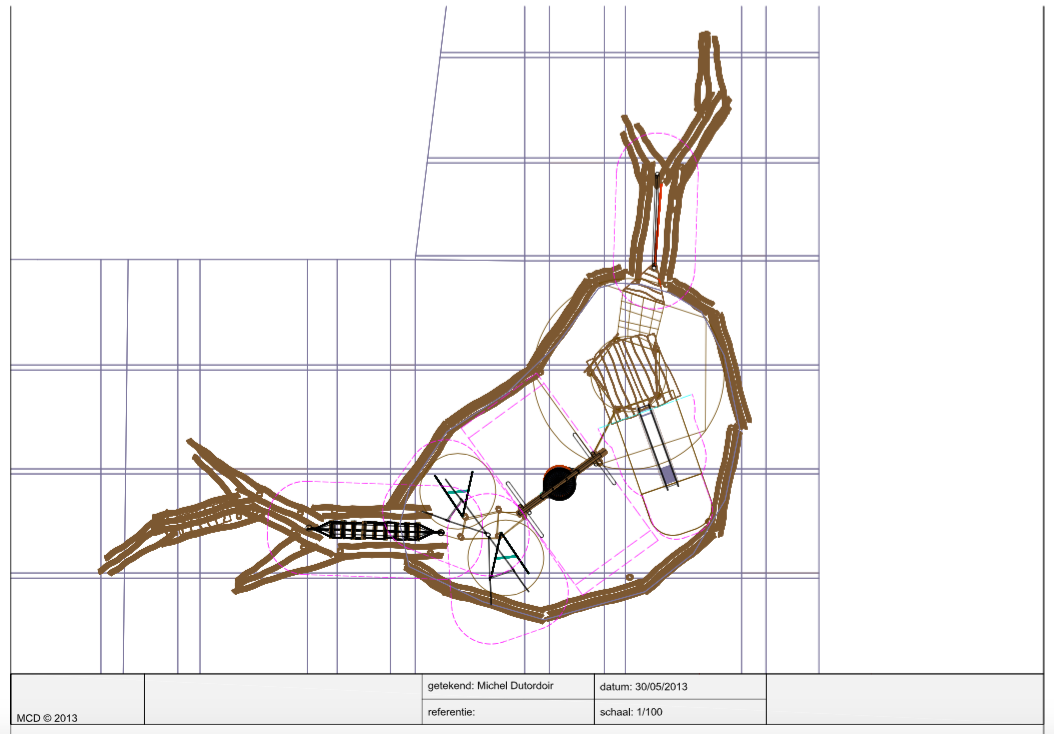Screen dimensions: 1054x734
Task: Click the topmost brown branch tip
Action: 706,40
